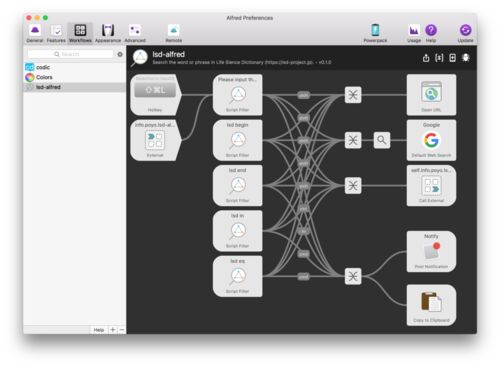
Task: Open the General preferences tab
Action: (x=35, y=34)
